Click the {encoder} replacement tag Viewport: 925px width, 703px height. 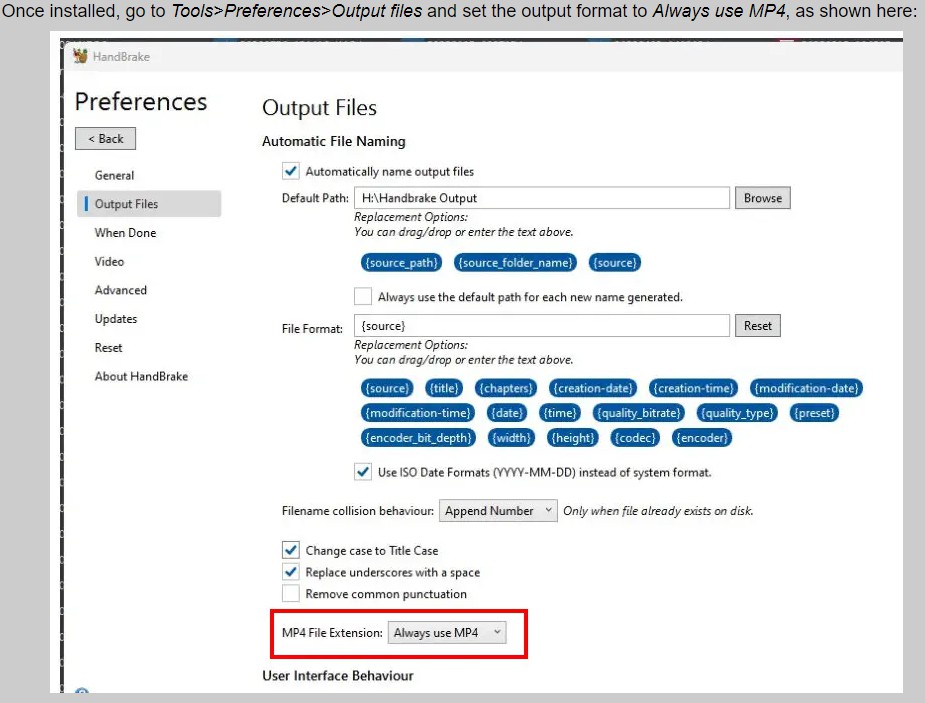(x=702, y=438)
